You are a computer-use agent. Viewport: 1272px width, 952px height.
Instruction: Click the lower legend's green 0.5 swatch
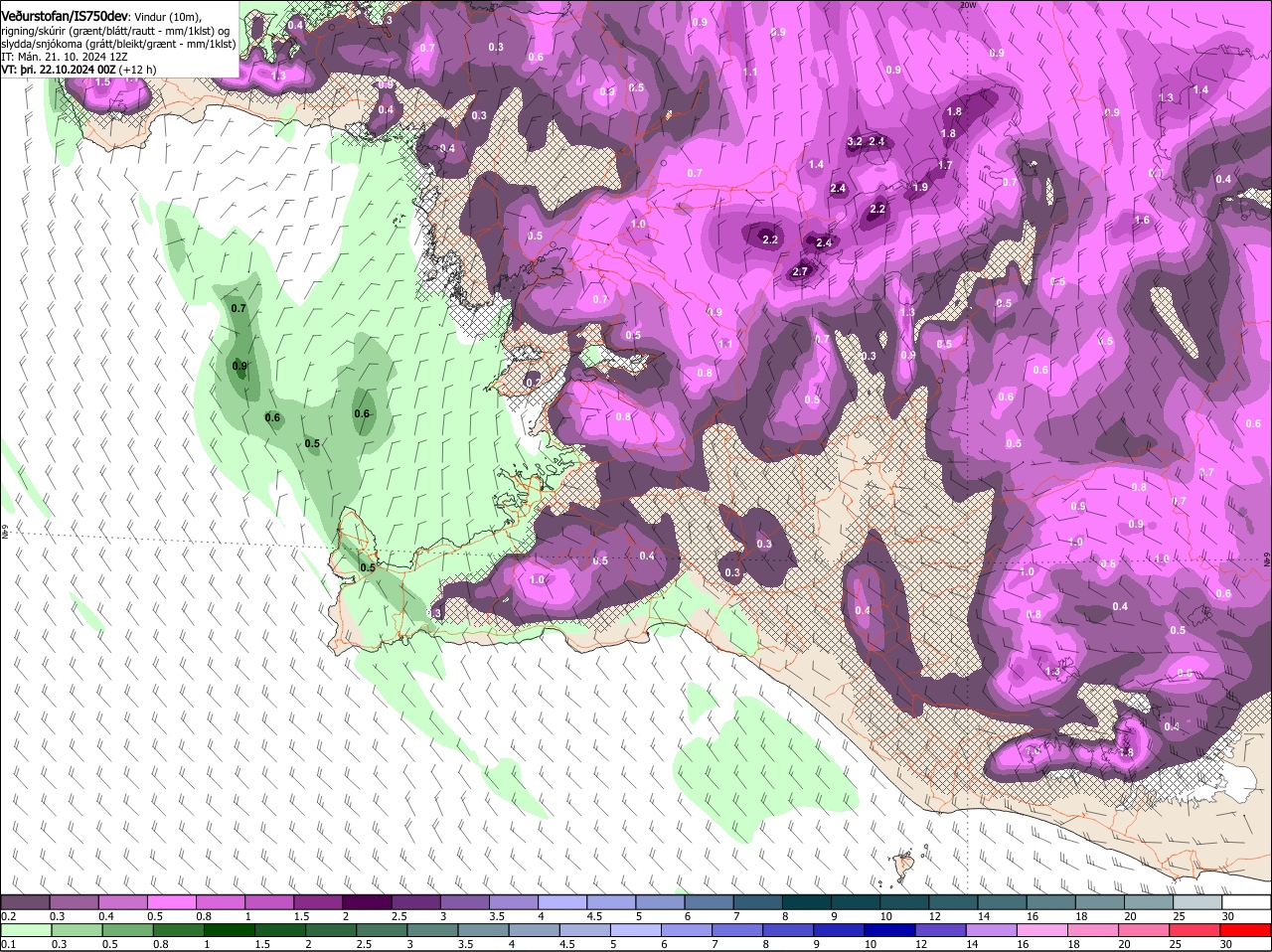[x=127, y=930]
